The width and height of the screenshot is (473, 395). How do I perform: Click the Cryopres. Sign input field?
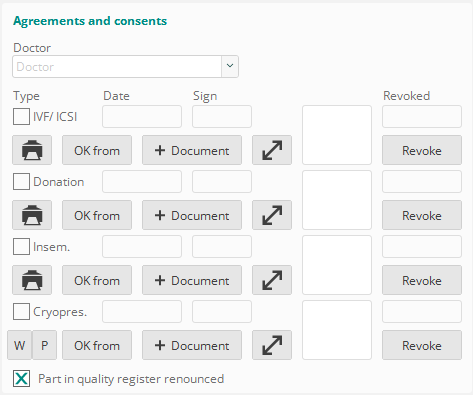click(222, 312)
